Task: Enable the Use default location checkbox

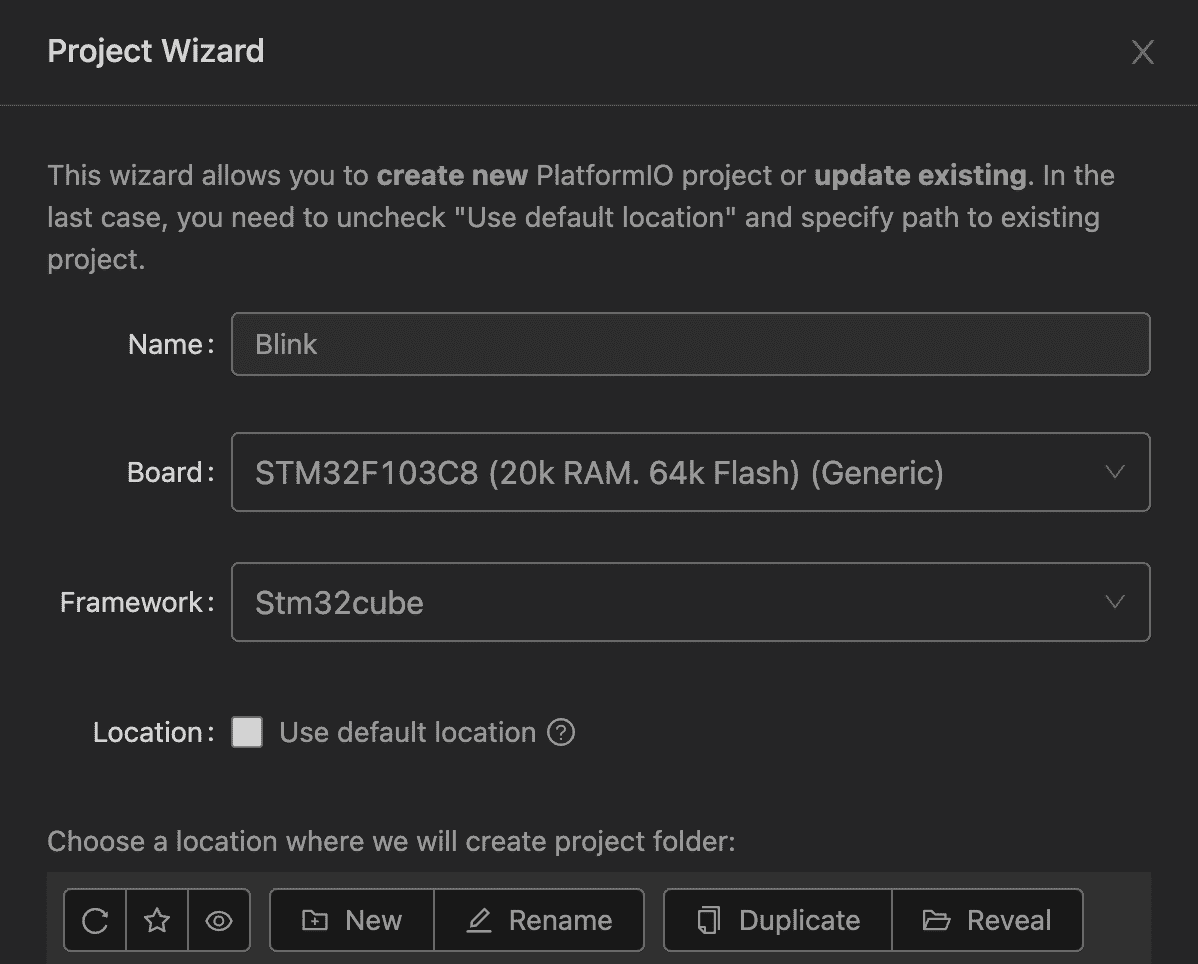Action: tap(247, 733)
